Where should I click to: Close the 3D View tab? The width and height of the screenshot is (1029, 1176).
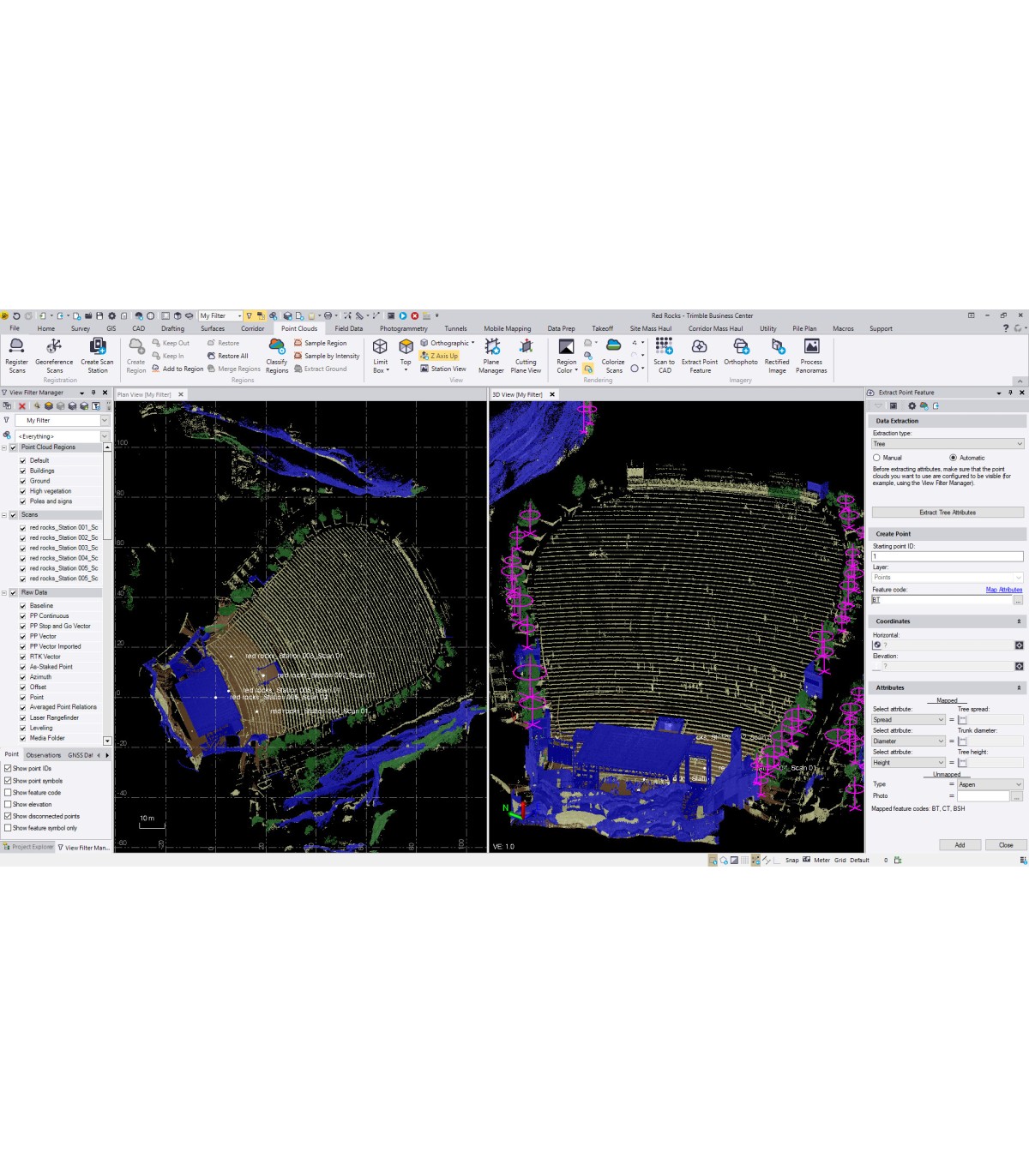pyautogui.click(x=552, y=394)
